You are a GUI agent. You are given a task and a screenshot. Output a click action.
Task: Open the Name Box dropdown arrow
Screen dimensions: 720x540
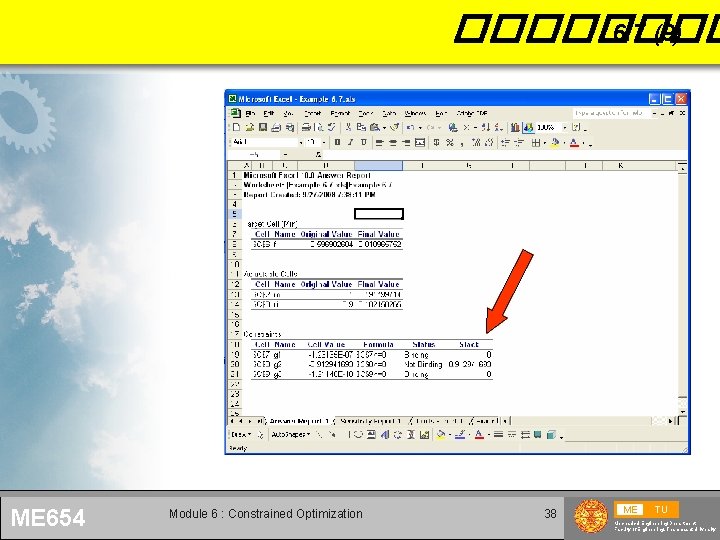click(x=285, y=155)
